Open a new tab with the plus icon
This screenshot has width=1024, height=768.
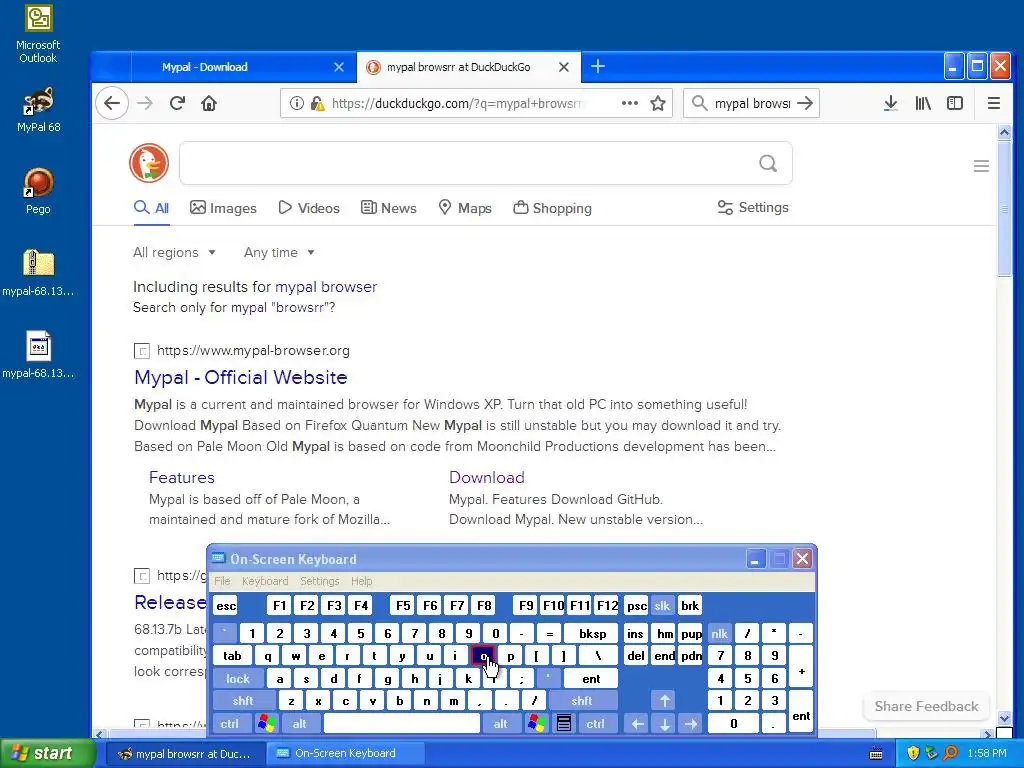(x=598, y=67)
